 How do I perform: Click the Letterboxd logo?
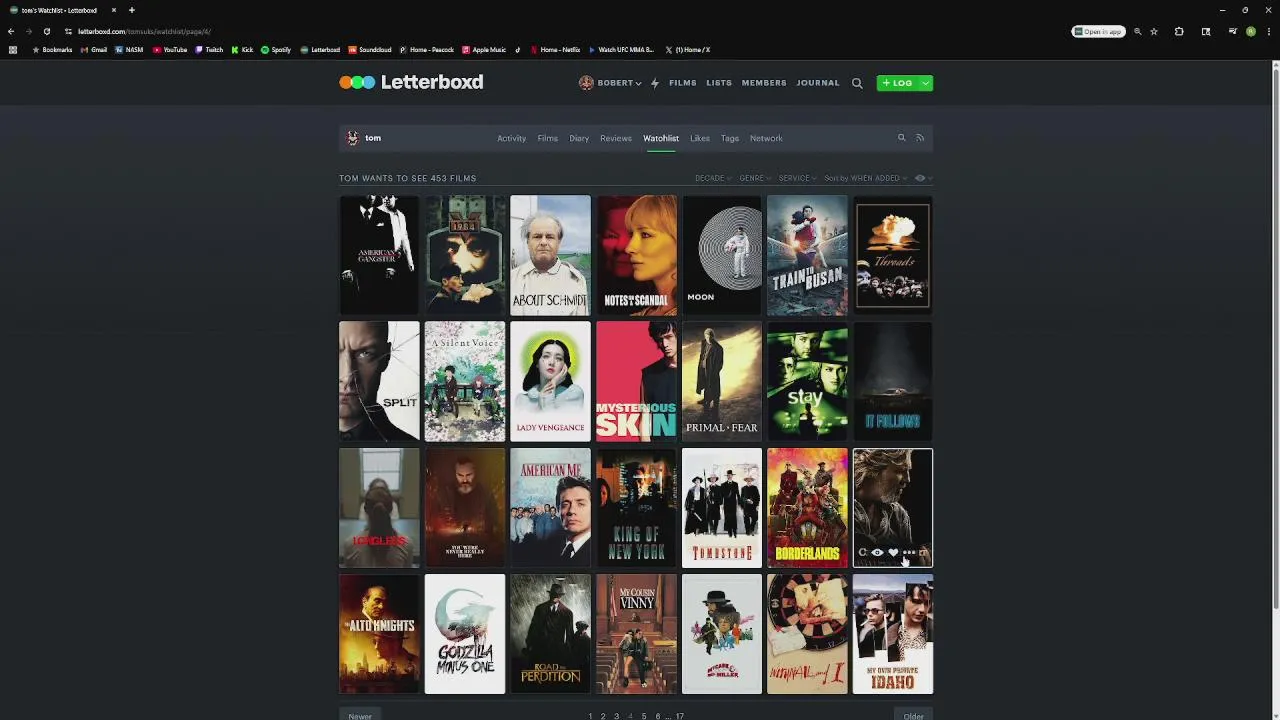point(411,82)
